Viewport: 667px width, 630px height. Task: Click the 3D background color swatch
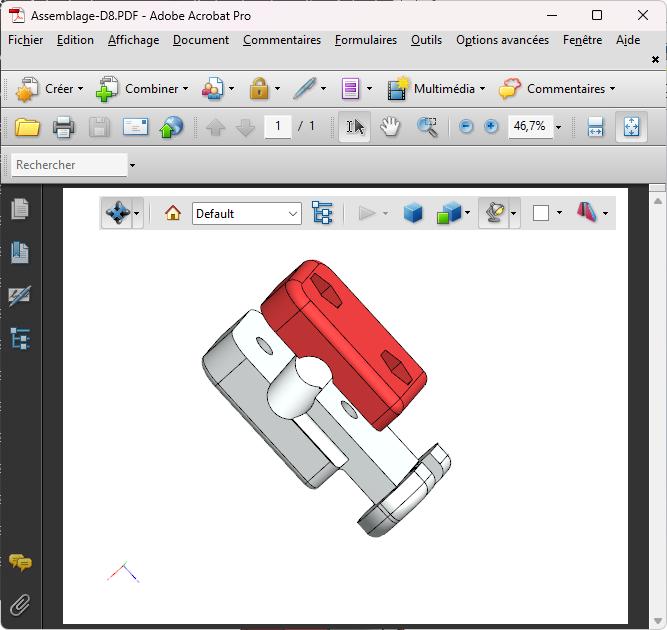[541, 213]
